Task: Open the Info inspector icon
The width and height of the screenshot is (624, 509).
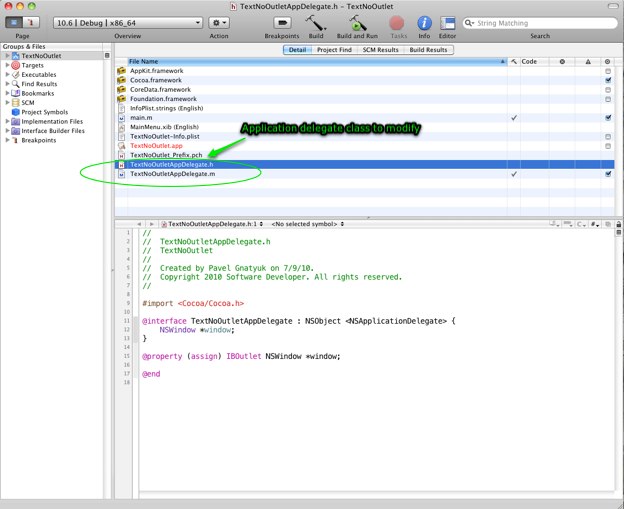Action: pos(424,23)
